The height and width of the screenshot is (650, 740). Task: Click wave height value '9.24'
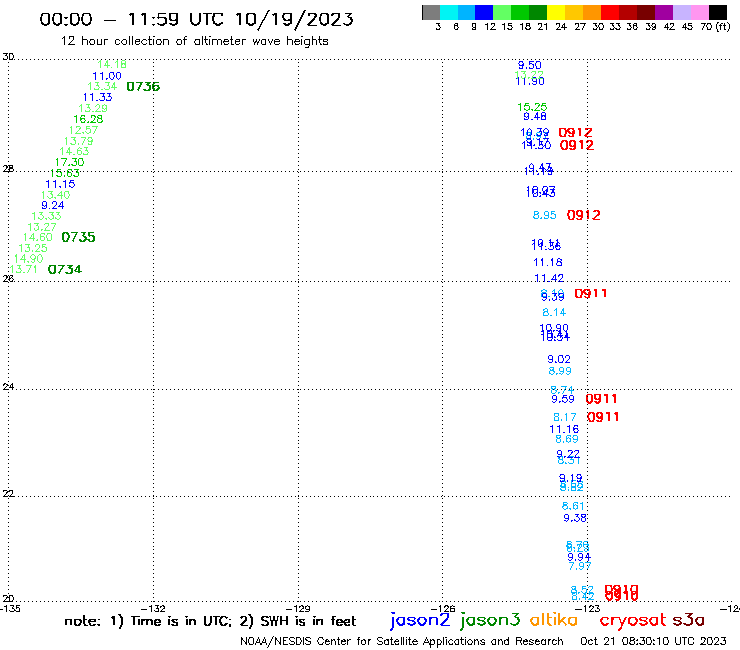point(52,205)
